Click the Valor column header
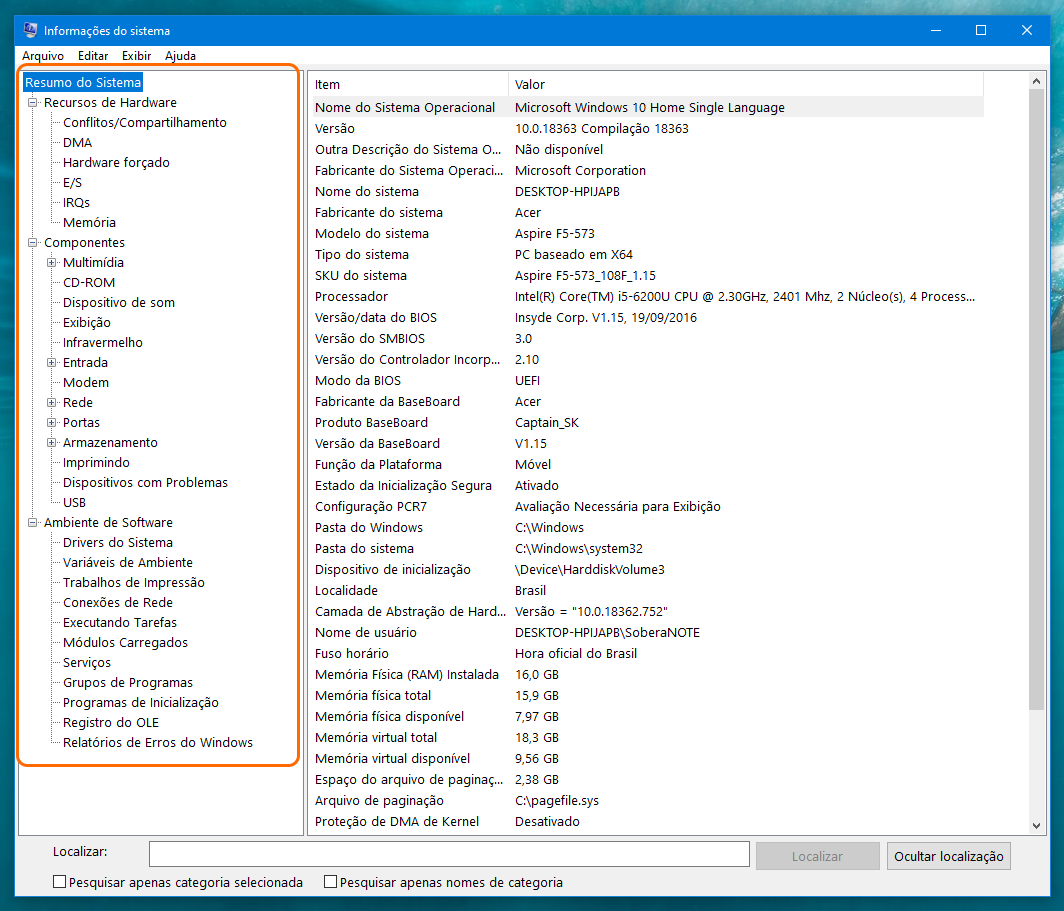The height and width of the screenshot is (911, 1064). point(746,85)
